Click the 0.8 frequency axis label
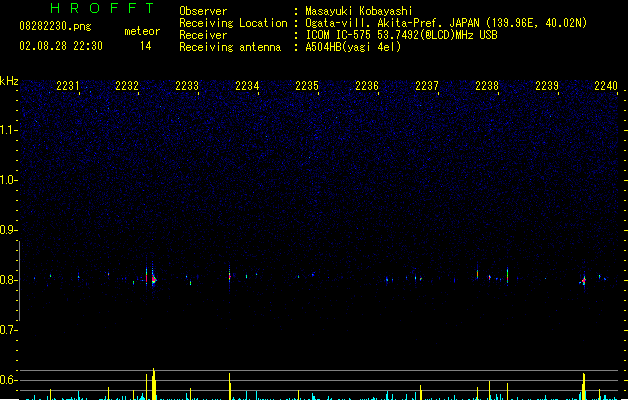 [x=8, y=280]
